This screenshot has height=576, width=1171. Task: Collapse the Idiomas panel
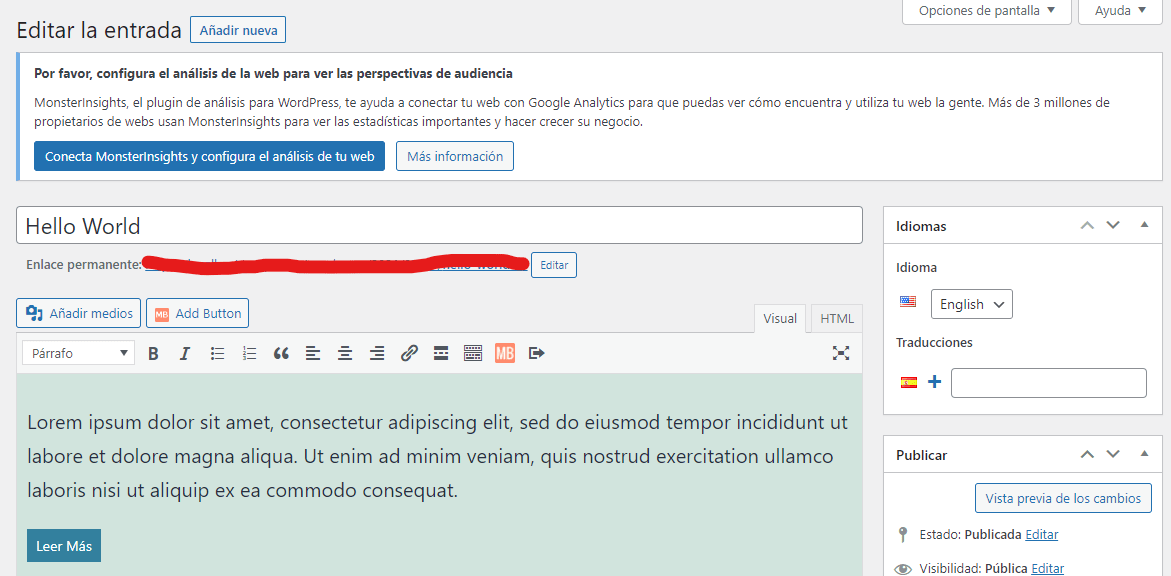(x=1144, y=226)
